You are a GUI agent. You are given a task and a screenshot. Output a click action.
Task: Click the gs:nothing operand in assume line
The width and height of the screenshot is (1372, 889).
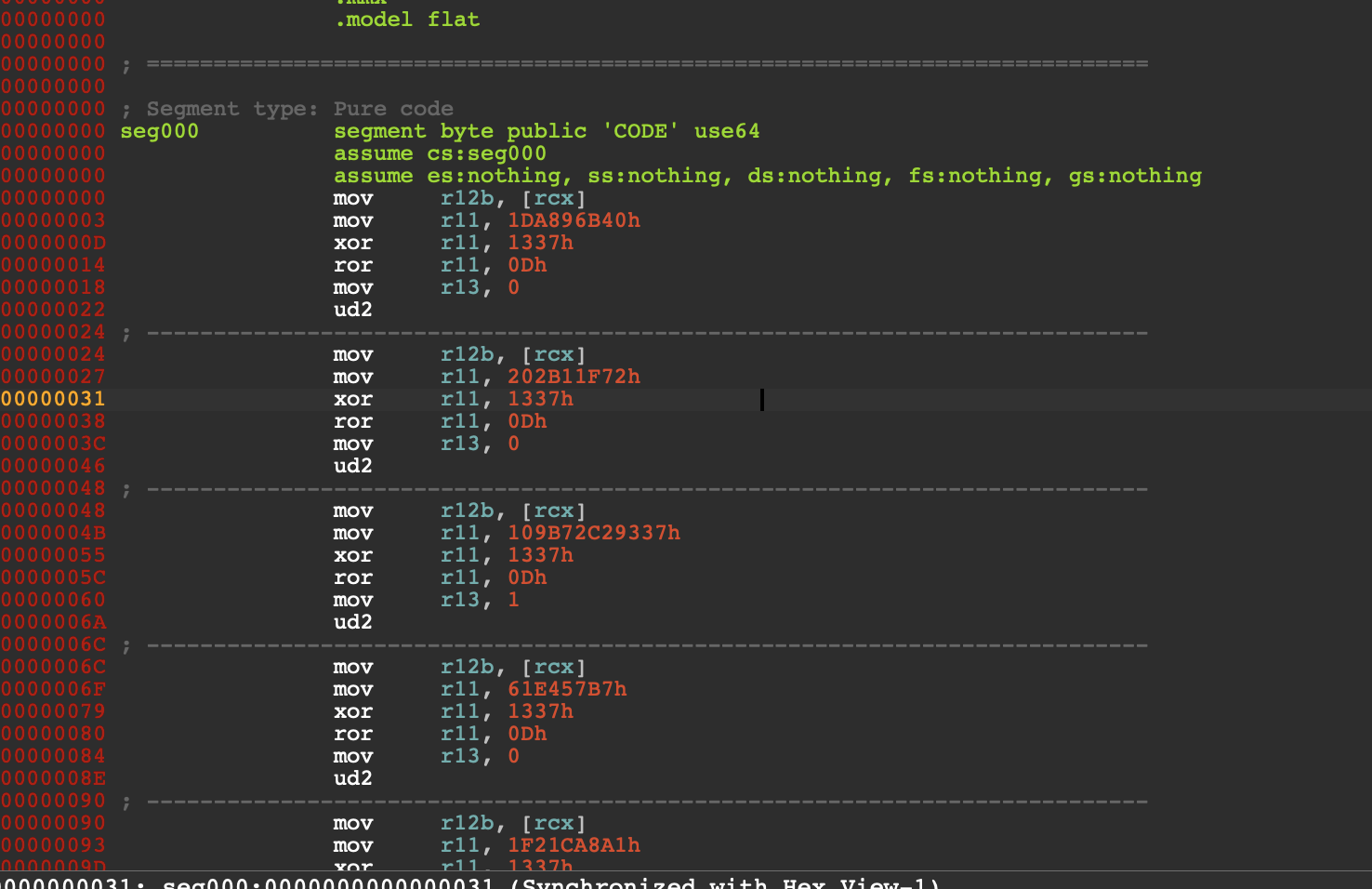(1134, 176)
